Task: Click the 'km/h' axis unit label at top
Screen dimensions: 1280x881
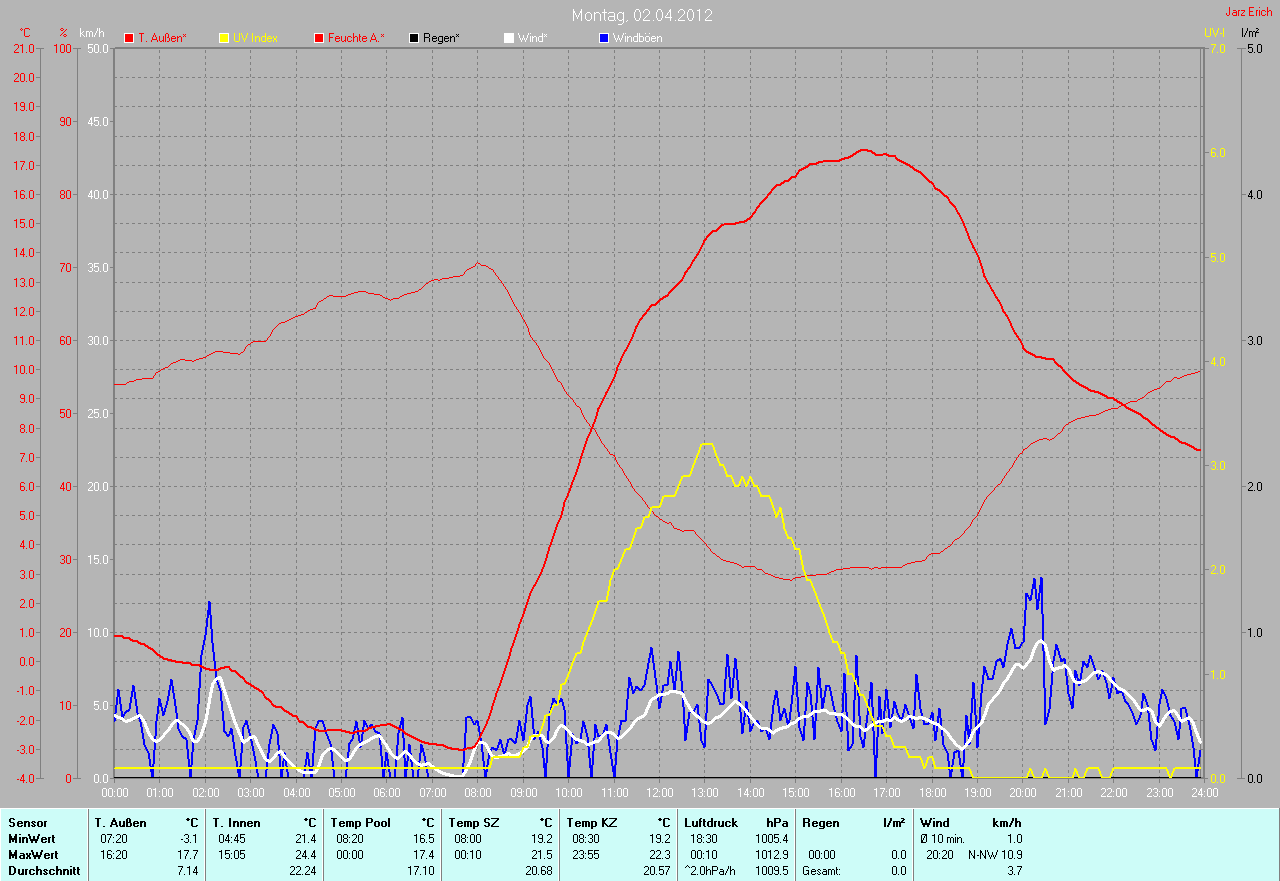Action: point(91,33)
